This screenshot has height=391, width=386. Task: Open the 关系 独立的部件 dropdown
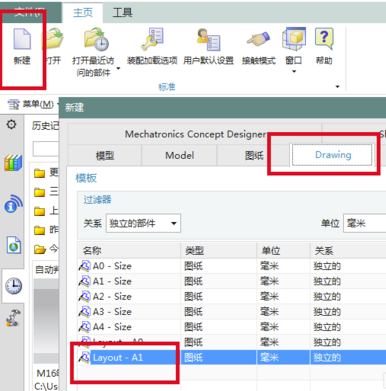[x=143, y=223]
